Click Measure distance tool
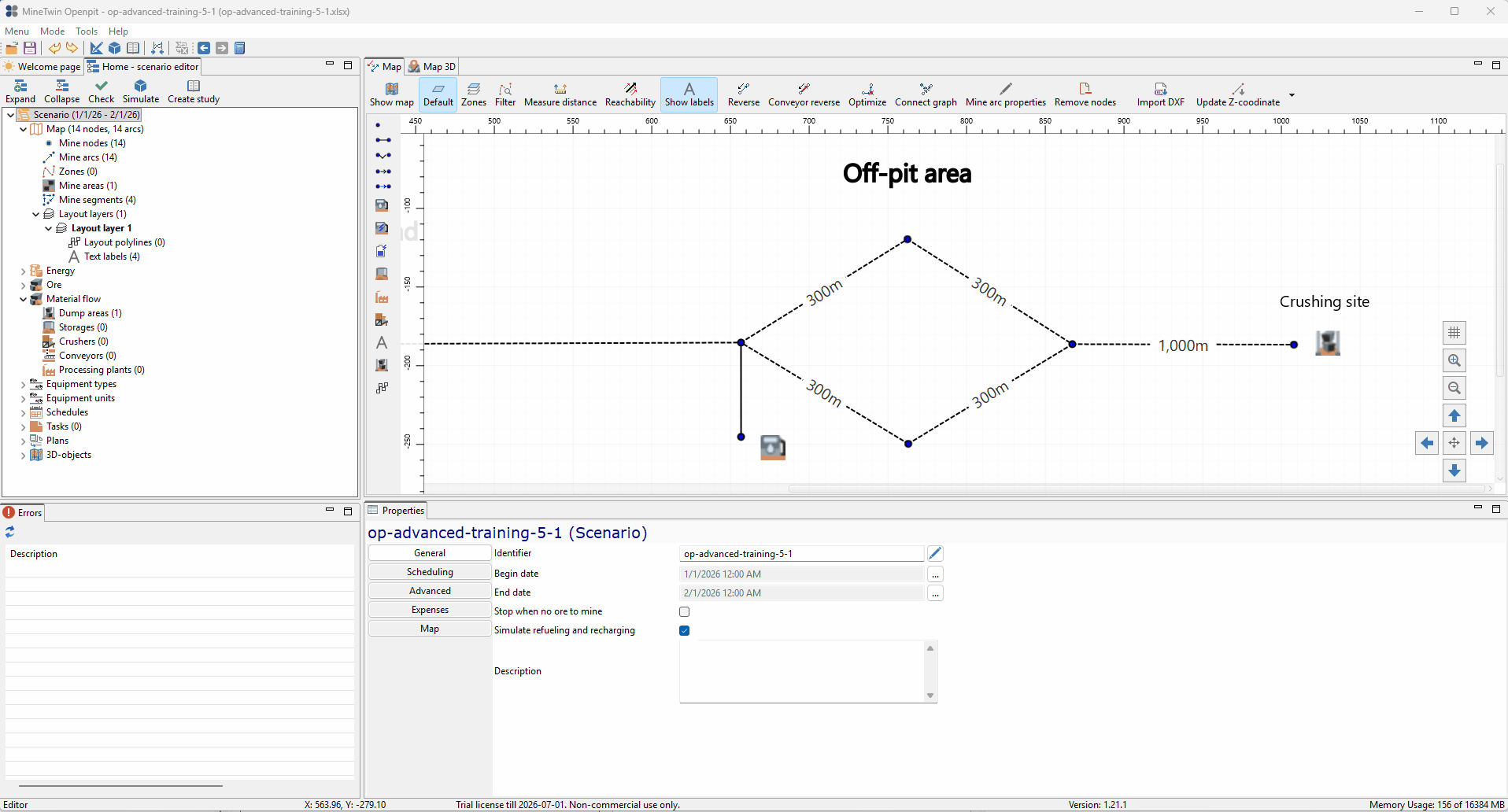Image resolution: width=1508 pixels, height=812 pixels. pos(560,94)
